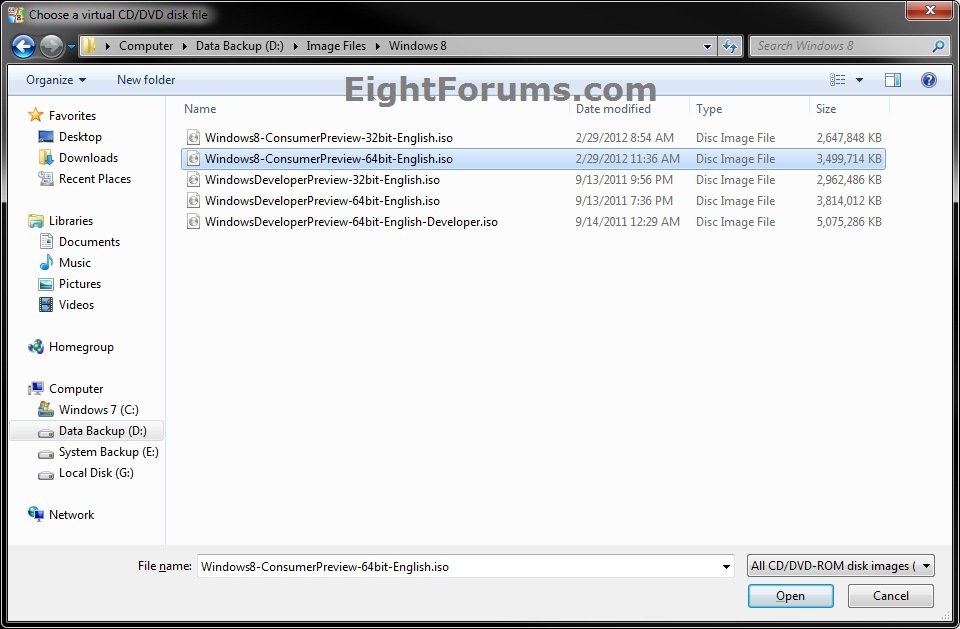Open the Documents library
Screen dimensions: 960x629
click(x=89, y=242)
